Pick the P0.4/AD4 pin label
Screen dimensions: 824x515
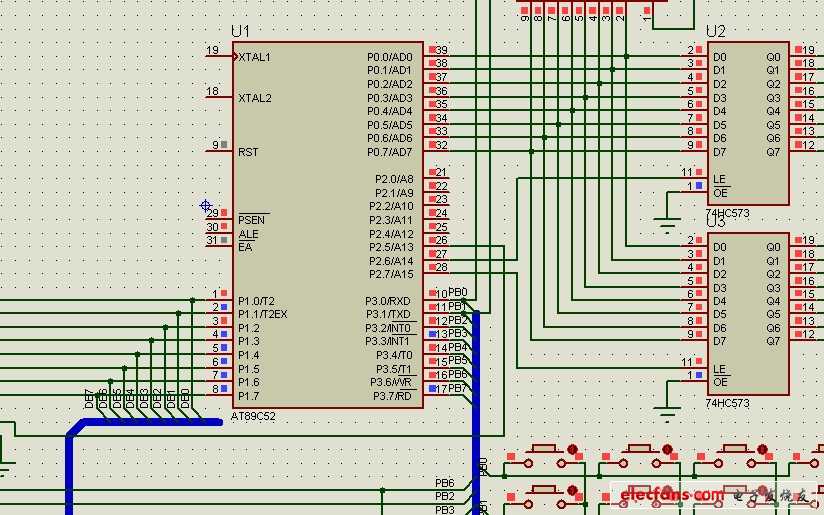390,111
